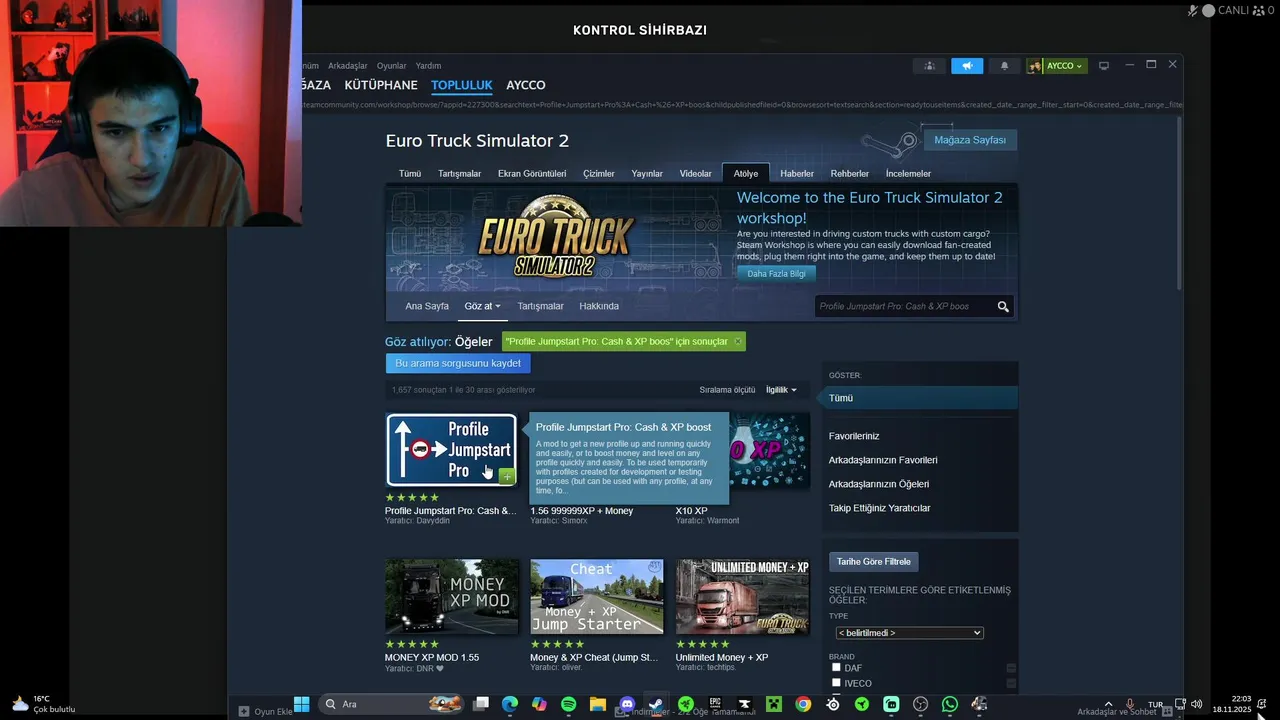Select the Videolar tab

tap(696, 173)
